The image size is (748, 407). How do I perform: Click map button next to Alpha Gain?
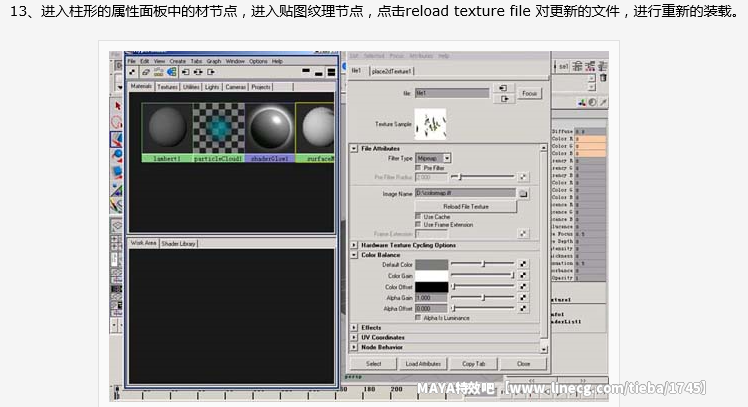[523, 298]
